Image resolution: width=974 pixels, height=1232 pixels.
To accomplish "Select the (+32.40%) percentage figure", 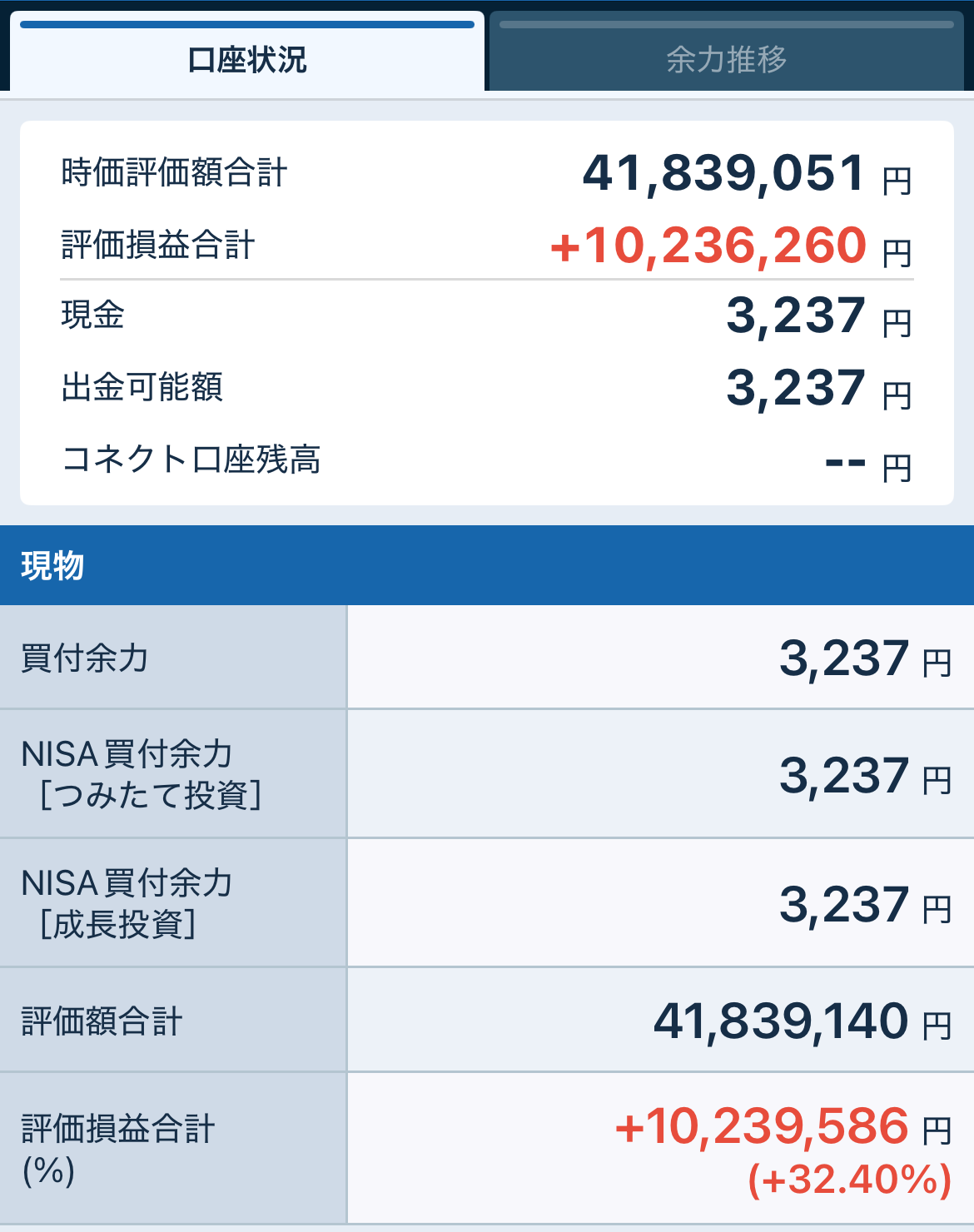I will pos(849,1180).
